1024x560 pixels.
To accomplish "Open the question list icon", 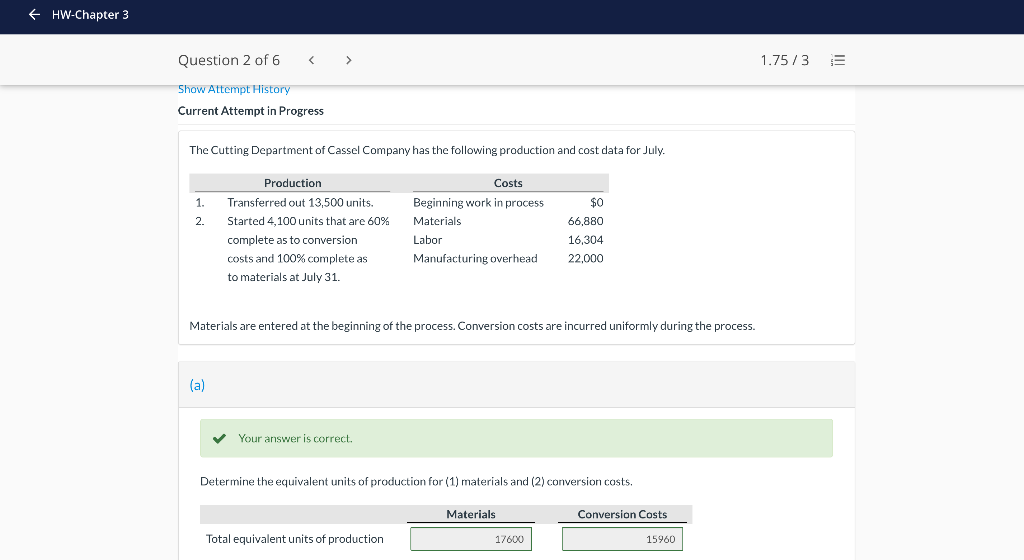I will click(x=838, y=60).
